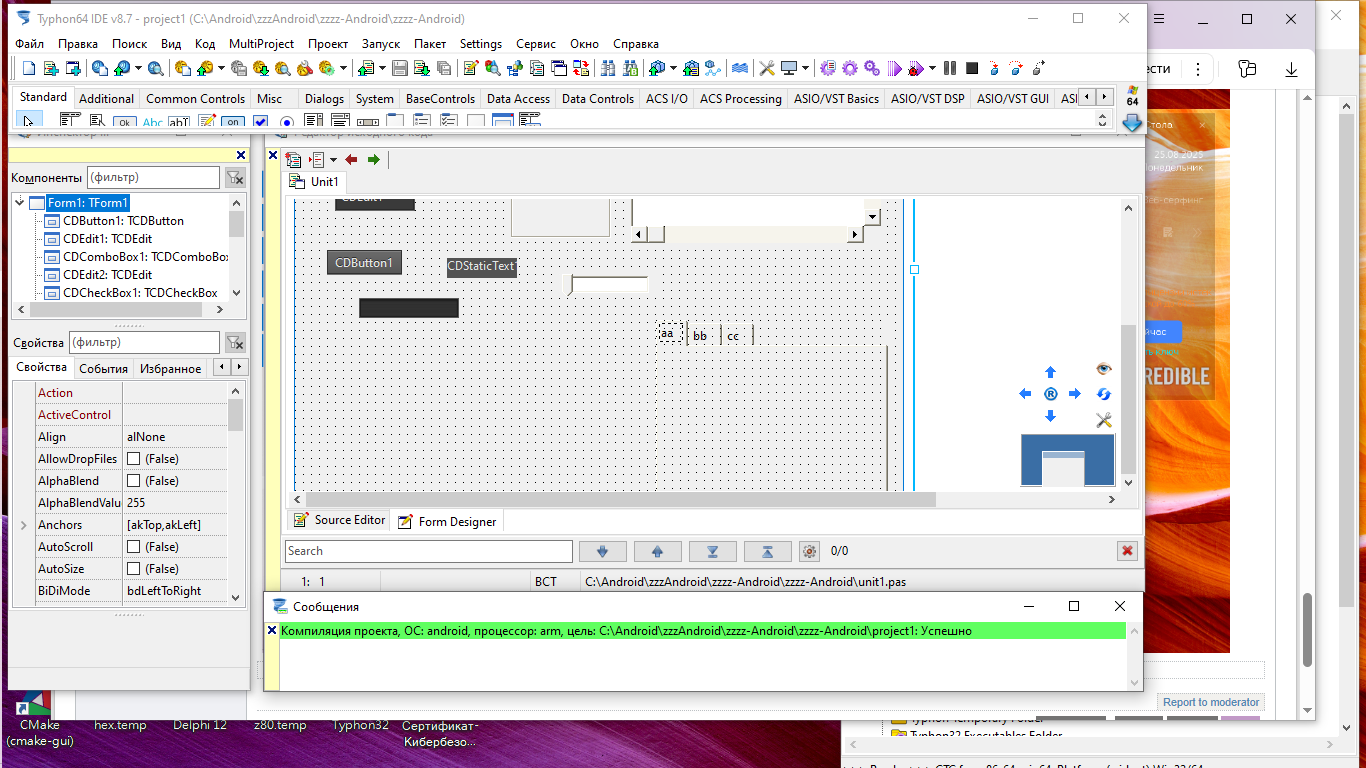Click the wrench tools icon in designer
1366x768 pixels.
[1104, 420]
